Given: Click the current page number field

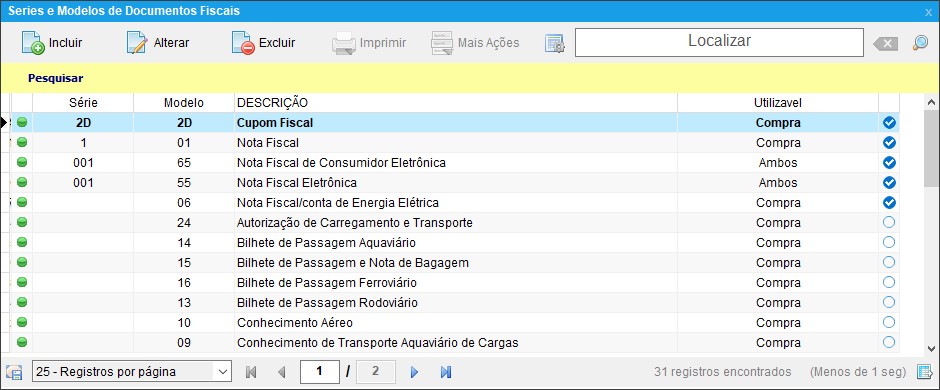Looking at the screenshot, I should point(320,371).
